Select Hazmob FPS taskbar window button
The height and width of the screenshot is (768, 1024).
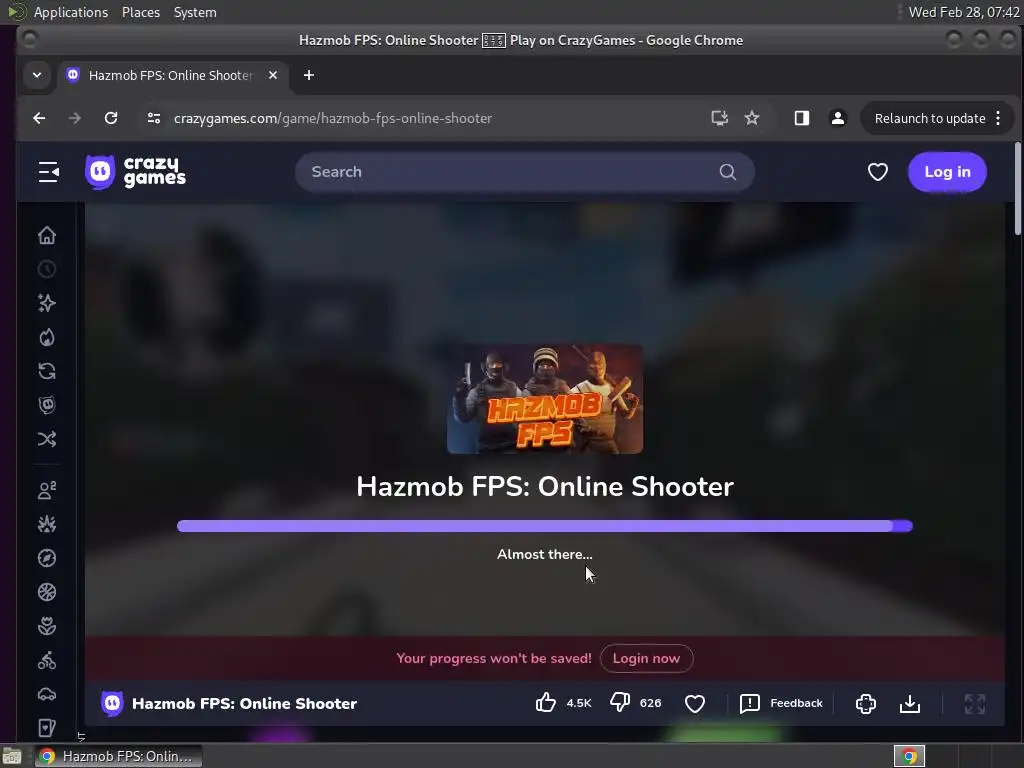118,756
